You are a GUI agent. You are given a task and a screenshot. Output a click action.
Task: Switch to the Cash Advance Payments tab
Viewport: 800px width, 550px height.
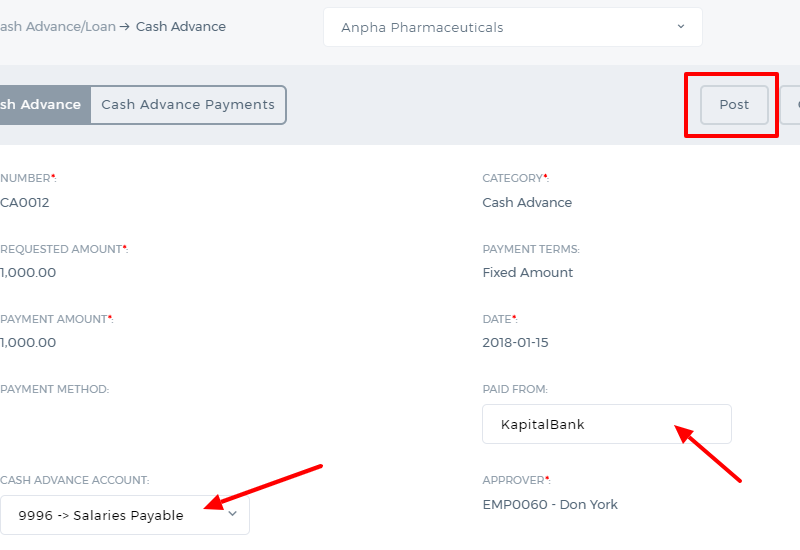click(x=188, y=105)
